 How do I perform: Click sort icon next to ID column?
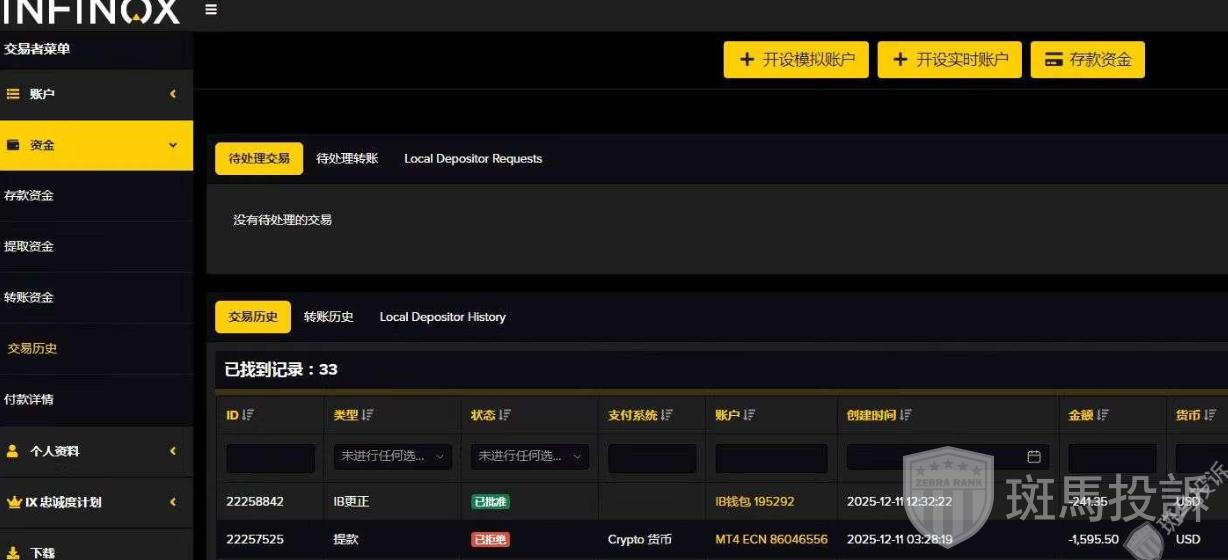(x=248, y=415)
